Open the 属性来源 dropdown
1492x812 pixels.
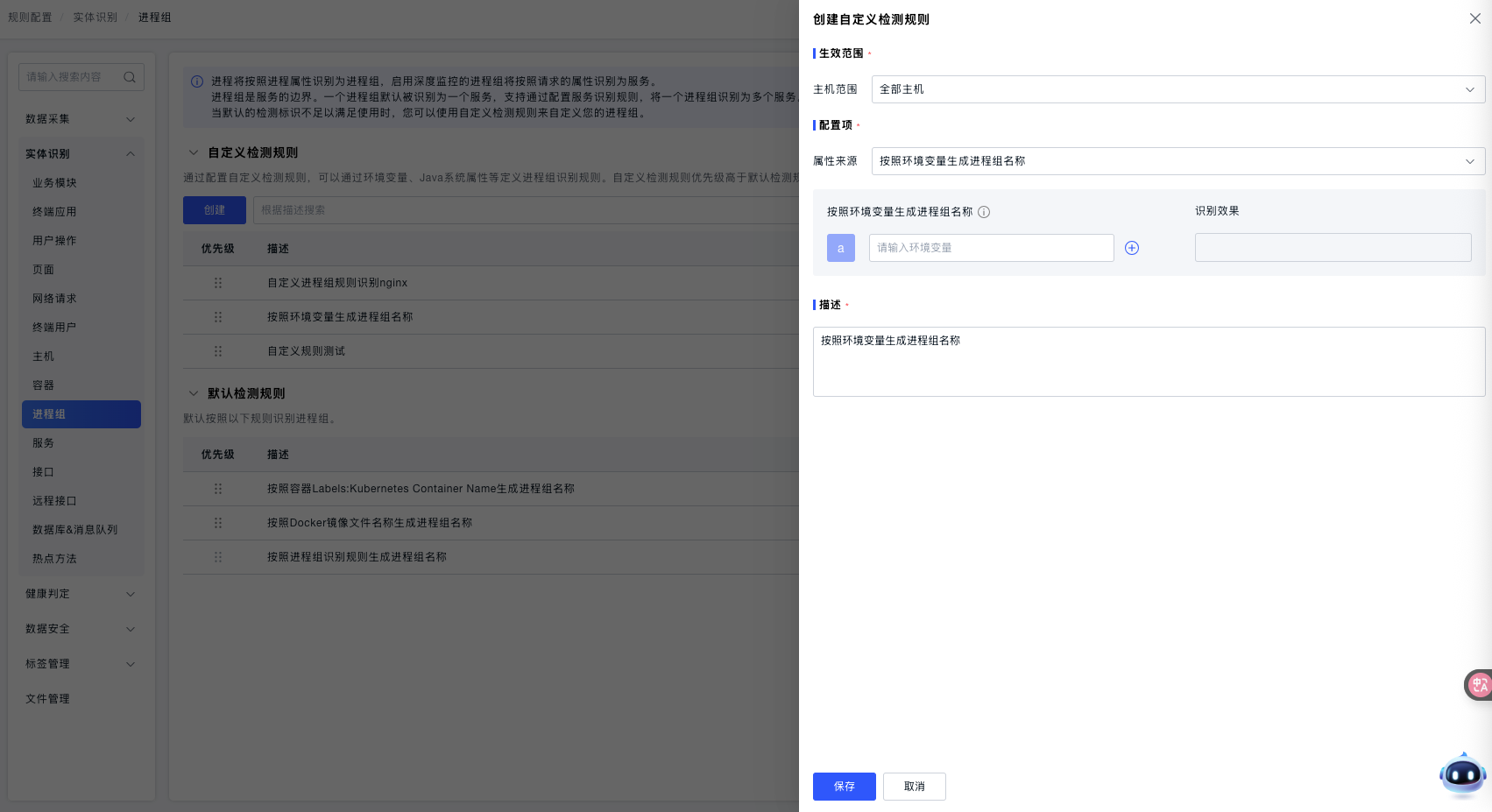pos(1177,161)
